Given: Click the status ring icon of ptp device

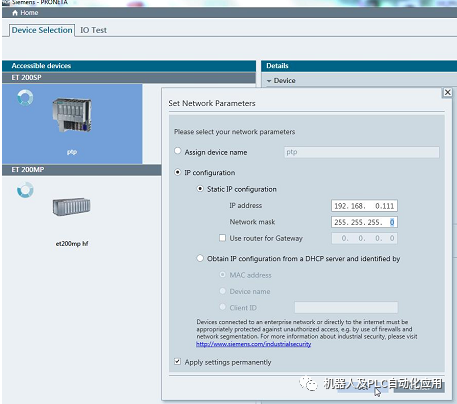Looking at the screenshot, I should click(x=25, y=98).
